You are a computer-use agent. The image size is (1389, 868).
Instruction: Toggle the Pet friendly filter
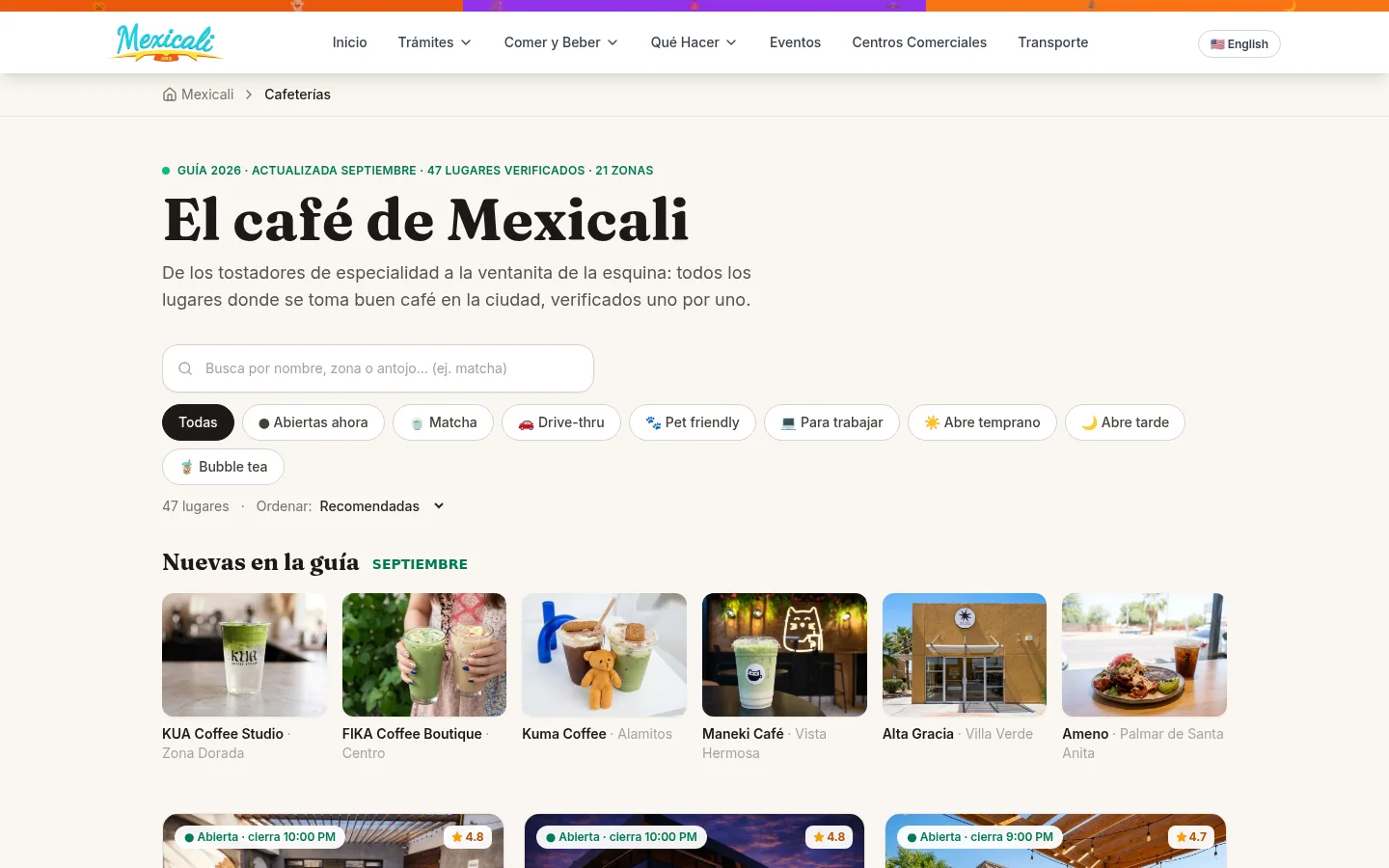[693, 422]
